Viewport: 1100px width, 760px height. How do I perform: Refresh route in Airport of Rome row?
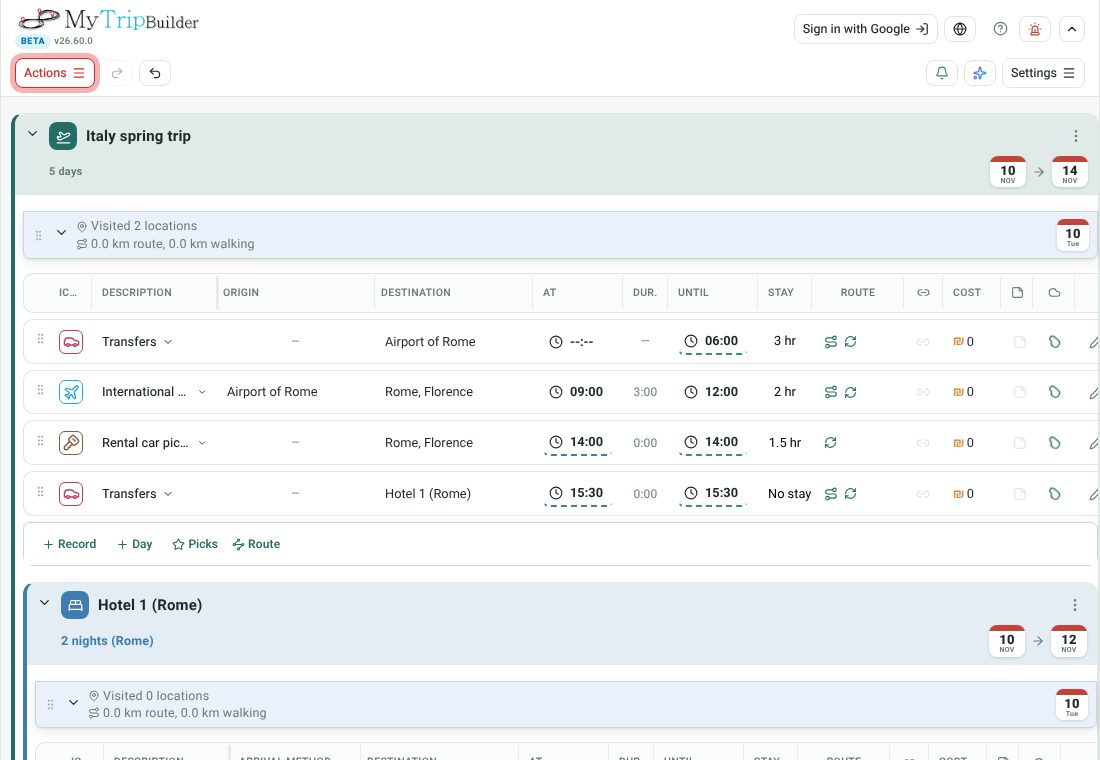pyautogui.click(x=850, y=342)
